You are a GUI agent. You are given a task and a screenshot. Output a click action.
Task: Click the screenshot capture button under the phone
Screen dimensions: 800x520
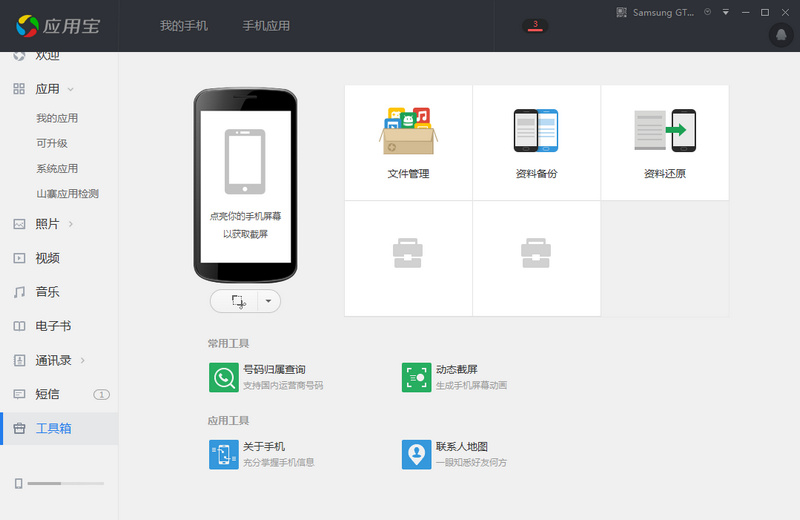pos(236,301)
